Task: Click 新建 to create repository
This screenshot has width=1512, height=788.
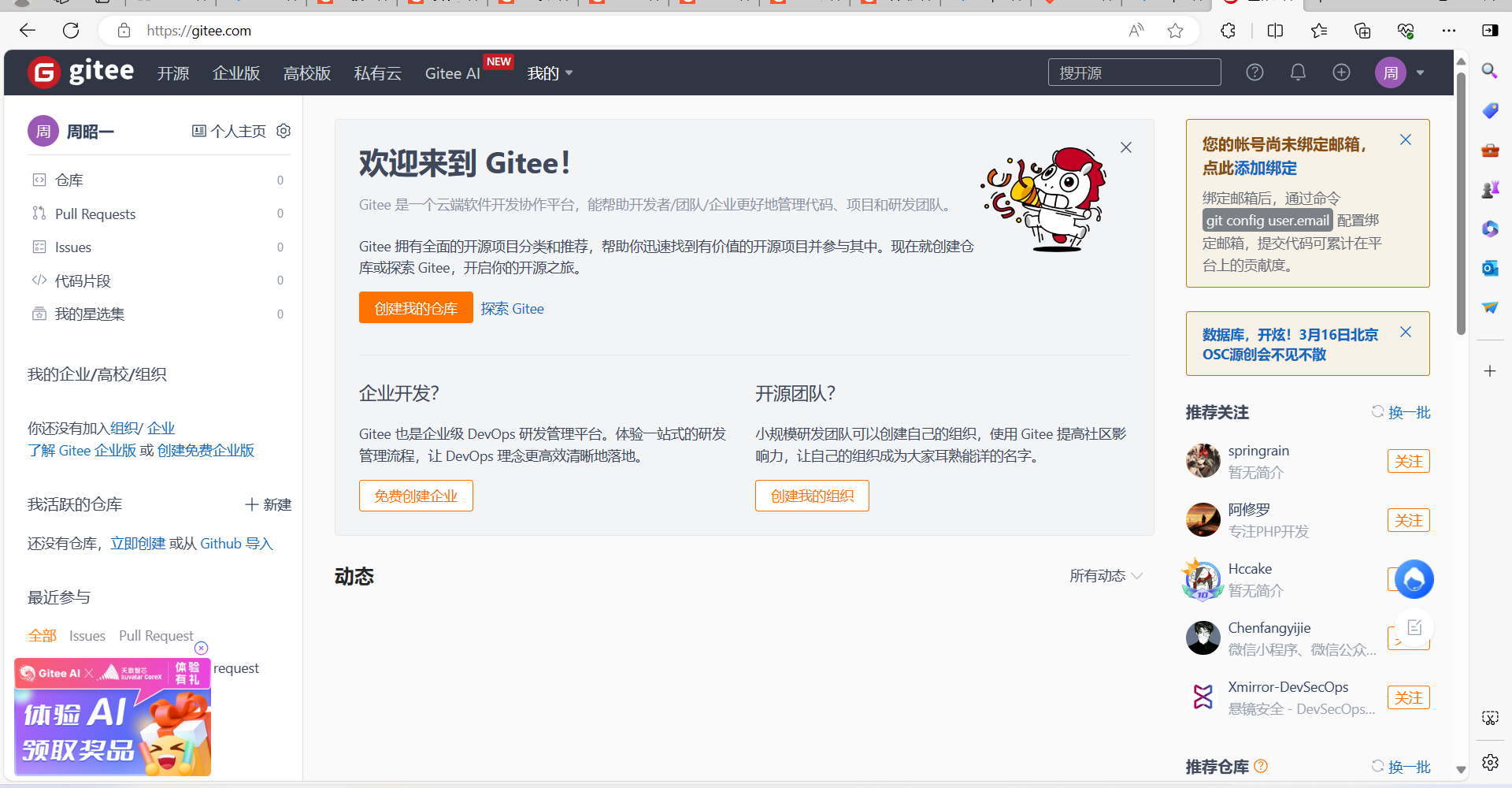Action: [x=269, y=504]
